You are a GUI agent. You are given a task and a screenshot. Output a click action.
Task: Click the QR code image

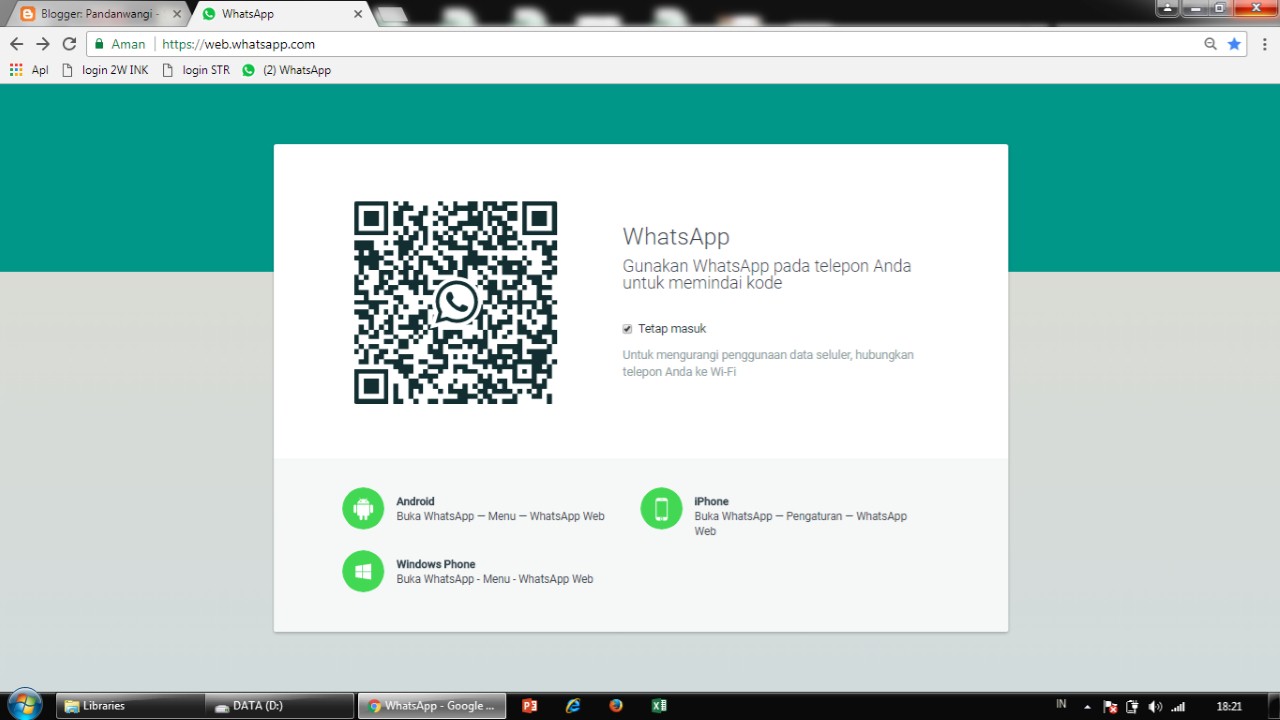(x=455, y=302)
